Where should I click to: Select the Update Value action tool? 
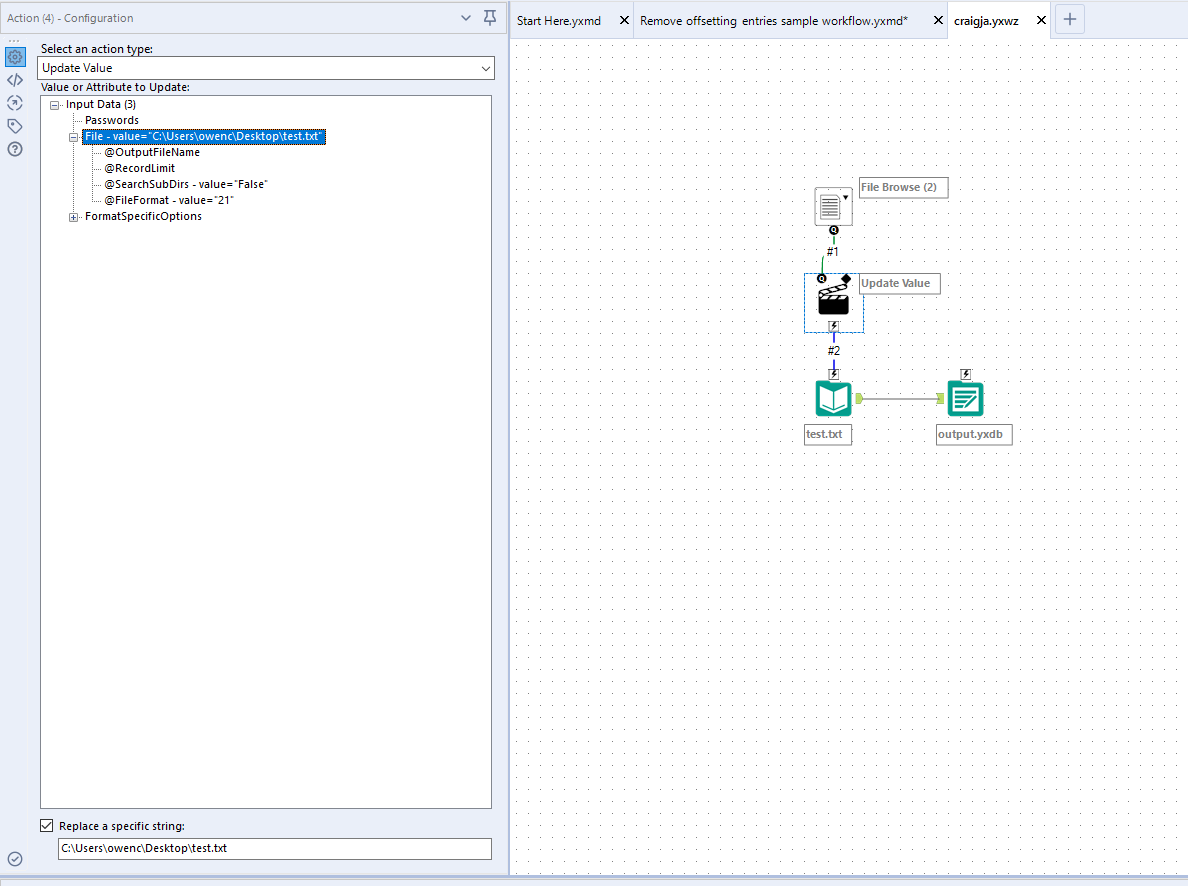pyautogui.click(x=833, y=298)
